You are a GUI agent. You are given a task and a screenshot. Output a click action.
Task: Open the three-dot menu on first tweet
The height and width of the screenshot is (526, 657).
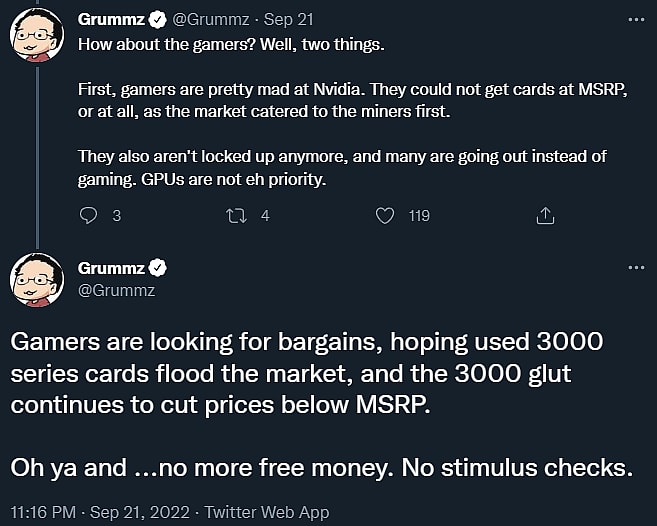point(635,20)
